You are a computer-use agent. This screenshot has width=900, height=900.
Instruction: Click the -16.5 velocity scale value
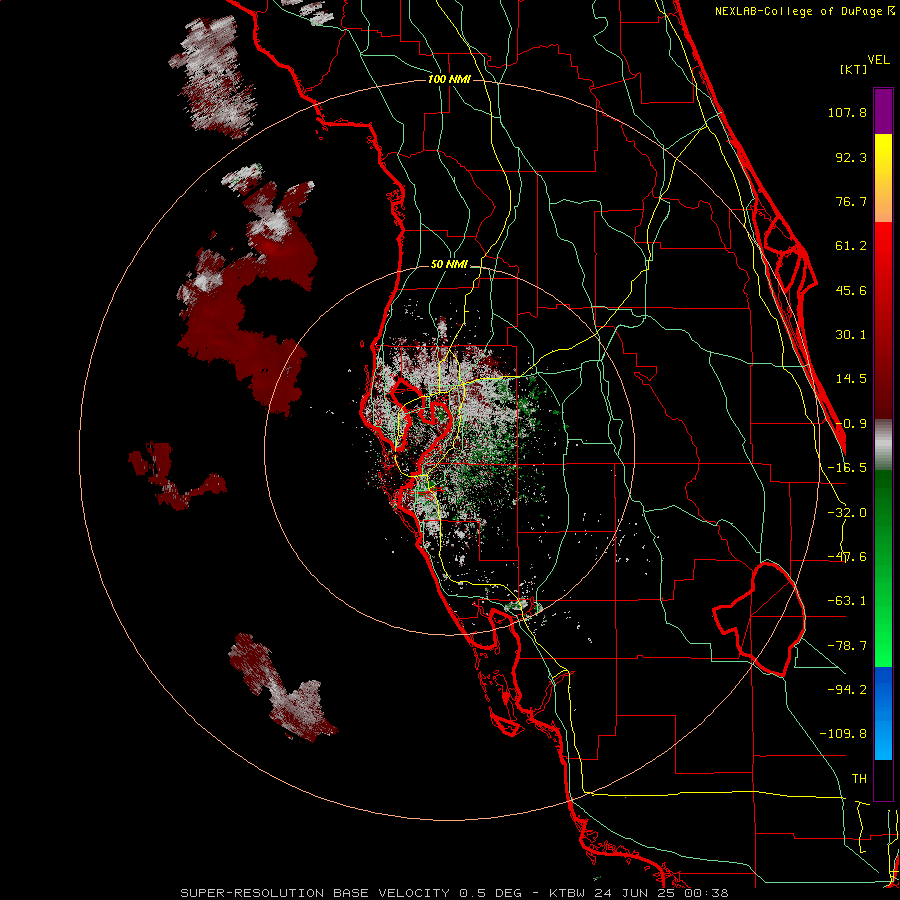pyautogui.click(x=847, y=468)
